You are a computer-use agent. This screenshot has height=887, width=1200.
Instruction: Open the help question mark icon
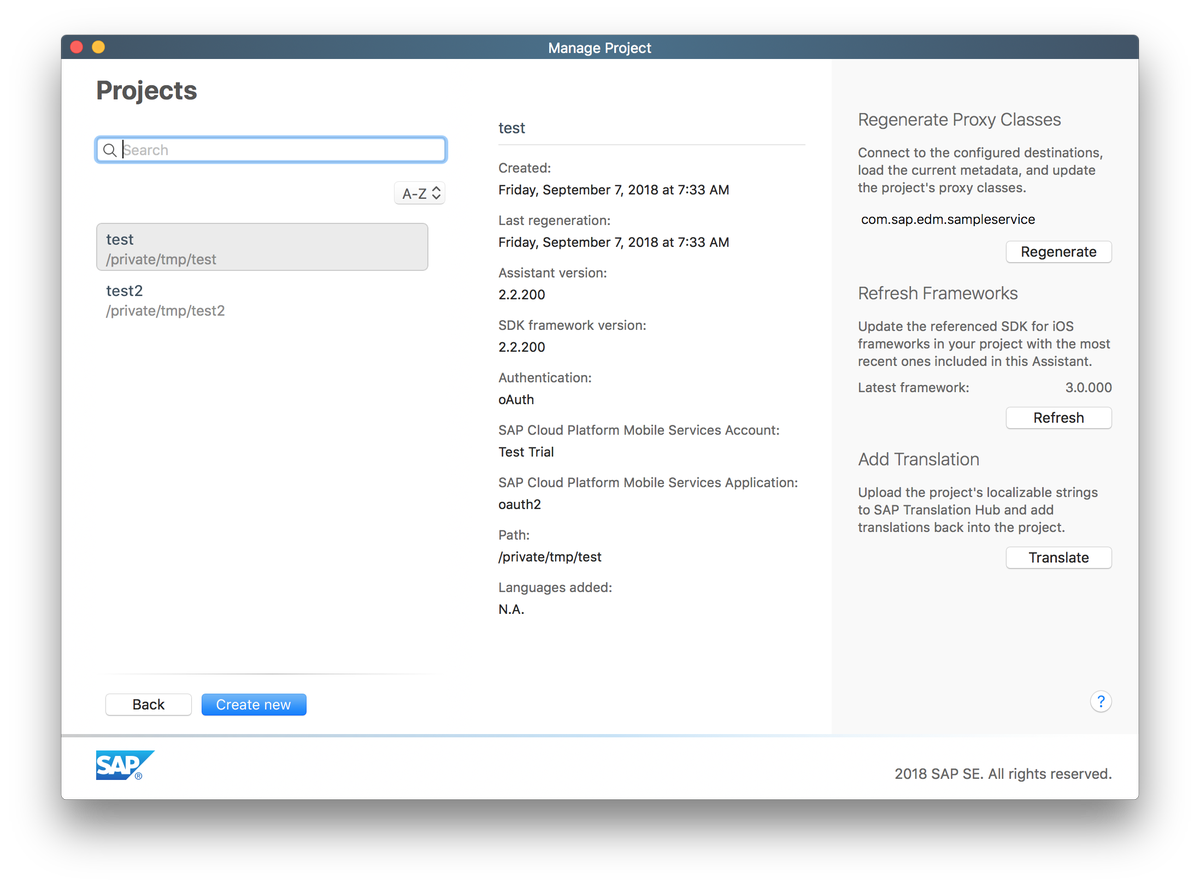point(1101,701)
